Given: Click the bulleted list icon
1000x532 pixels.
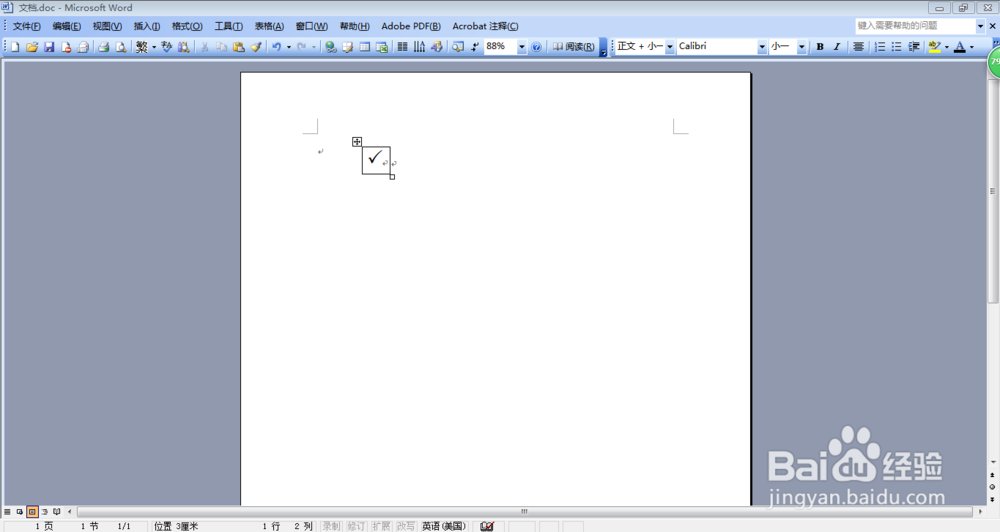Looking at the screenshot, I should [x=896, y=47].
